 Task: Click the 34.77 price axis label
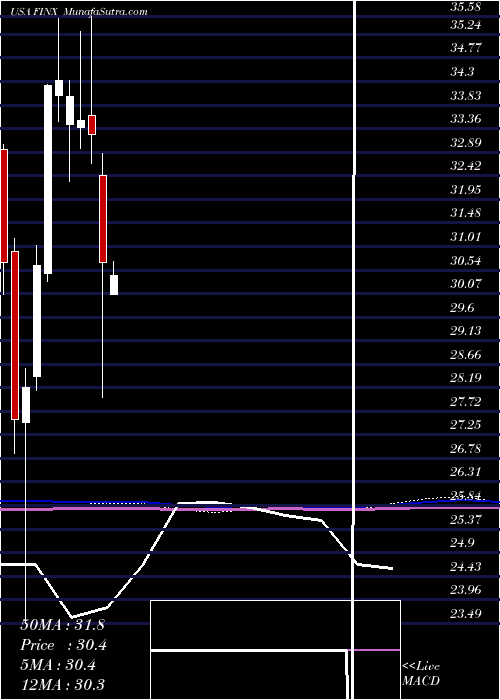click(465, 48)
